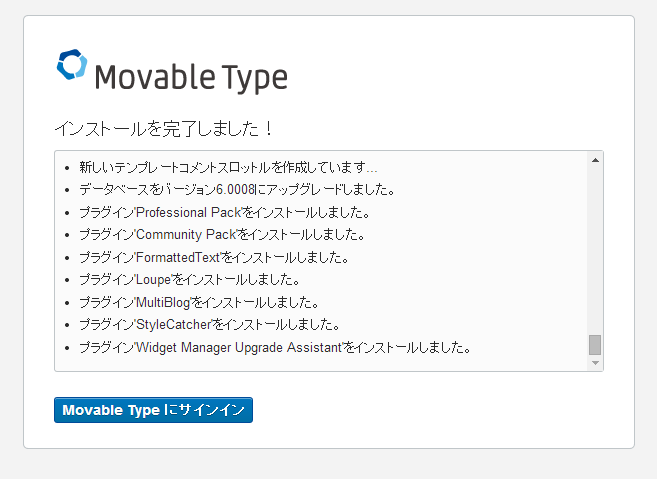Select the 新しいテンプレートコメントスロットル log line
The height and width of the screenshot is (479, 657).
coord(229,167)
